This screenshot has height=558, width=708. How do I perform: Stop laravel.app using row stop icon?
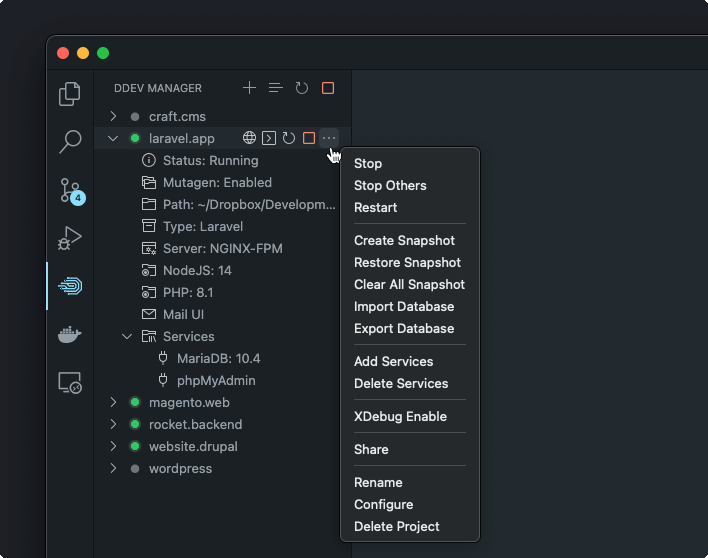tap(309, 138)
